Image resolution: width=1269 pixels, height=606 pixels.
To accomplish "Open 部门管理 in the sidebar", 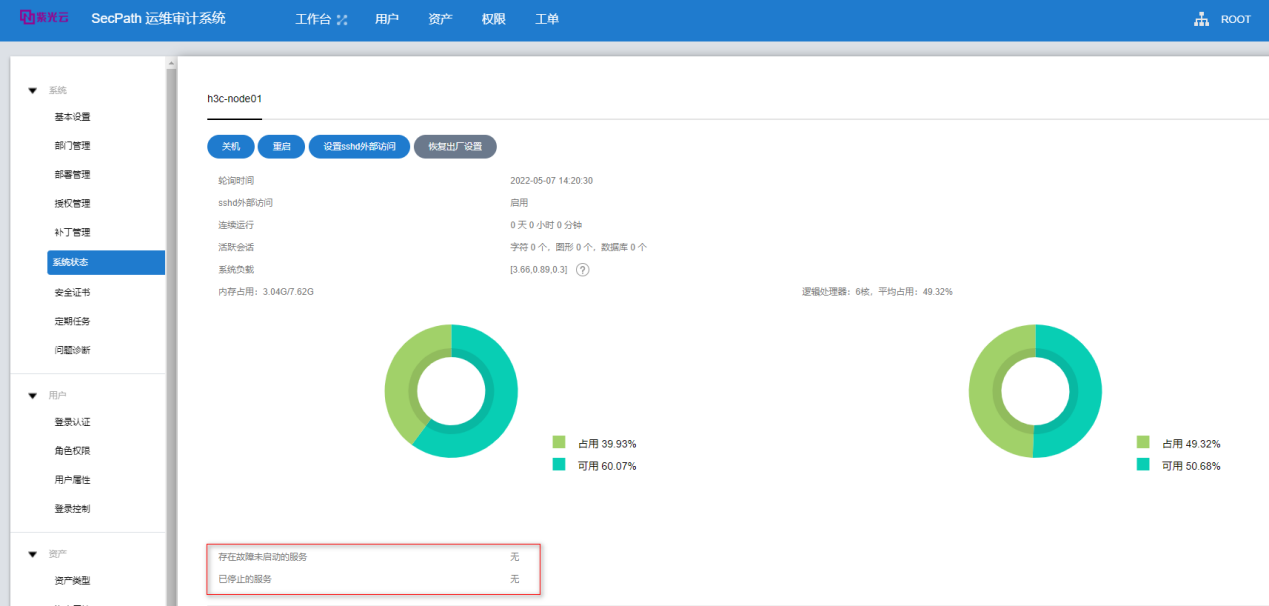I will (x=72, y=146).
